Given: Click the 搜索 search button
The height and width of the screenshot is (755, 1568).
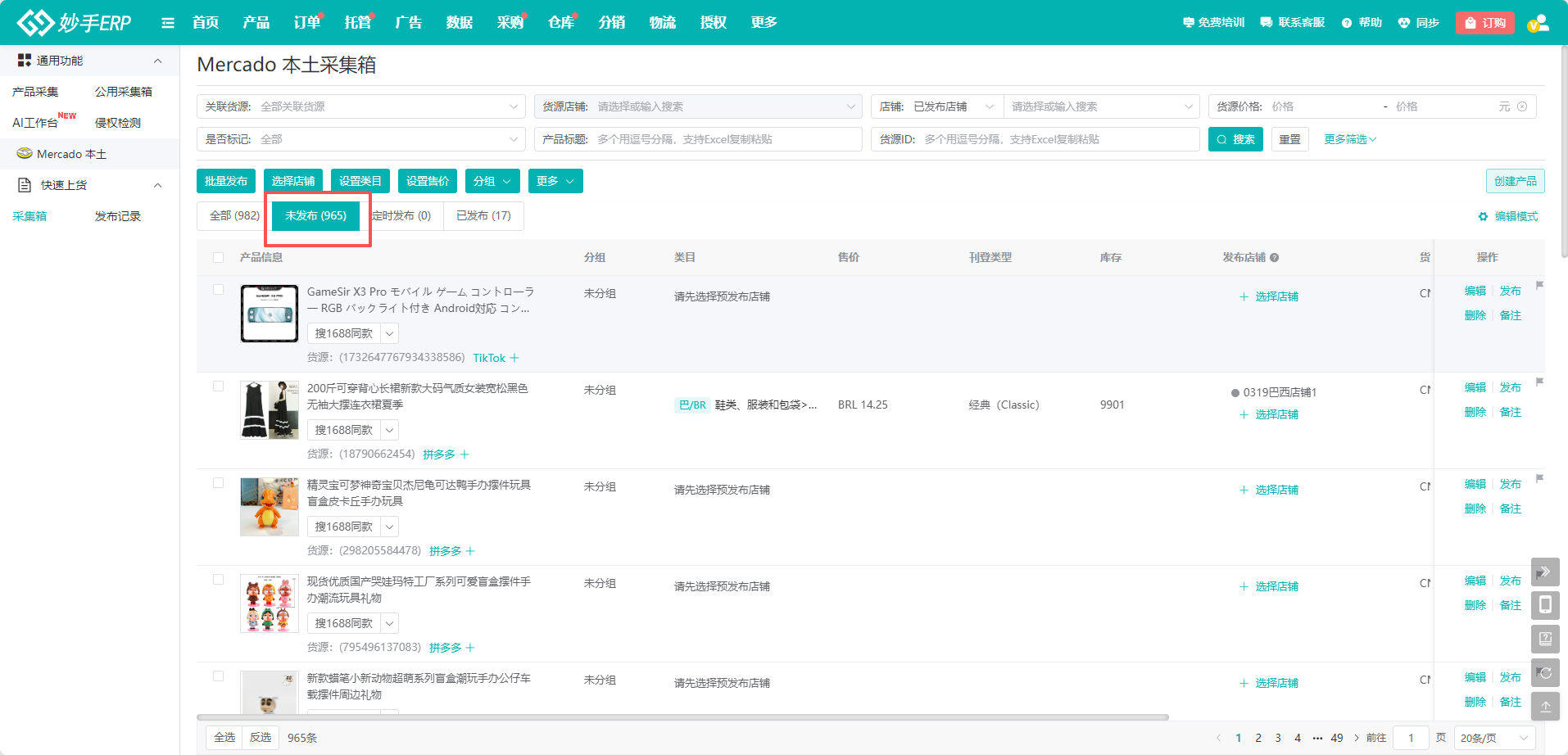Looking at the screenshot, I should tap(1235, 139).
